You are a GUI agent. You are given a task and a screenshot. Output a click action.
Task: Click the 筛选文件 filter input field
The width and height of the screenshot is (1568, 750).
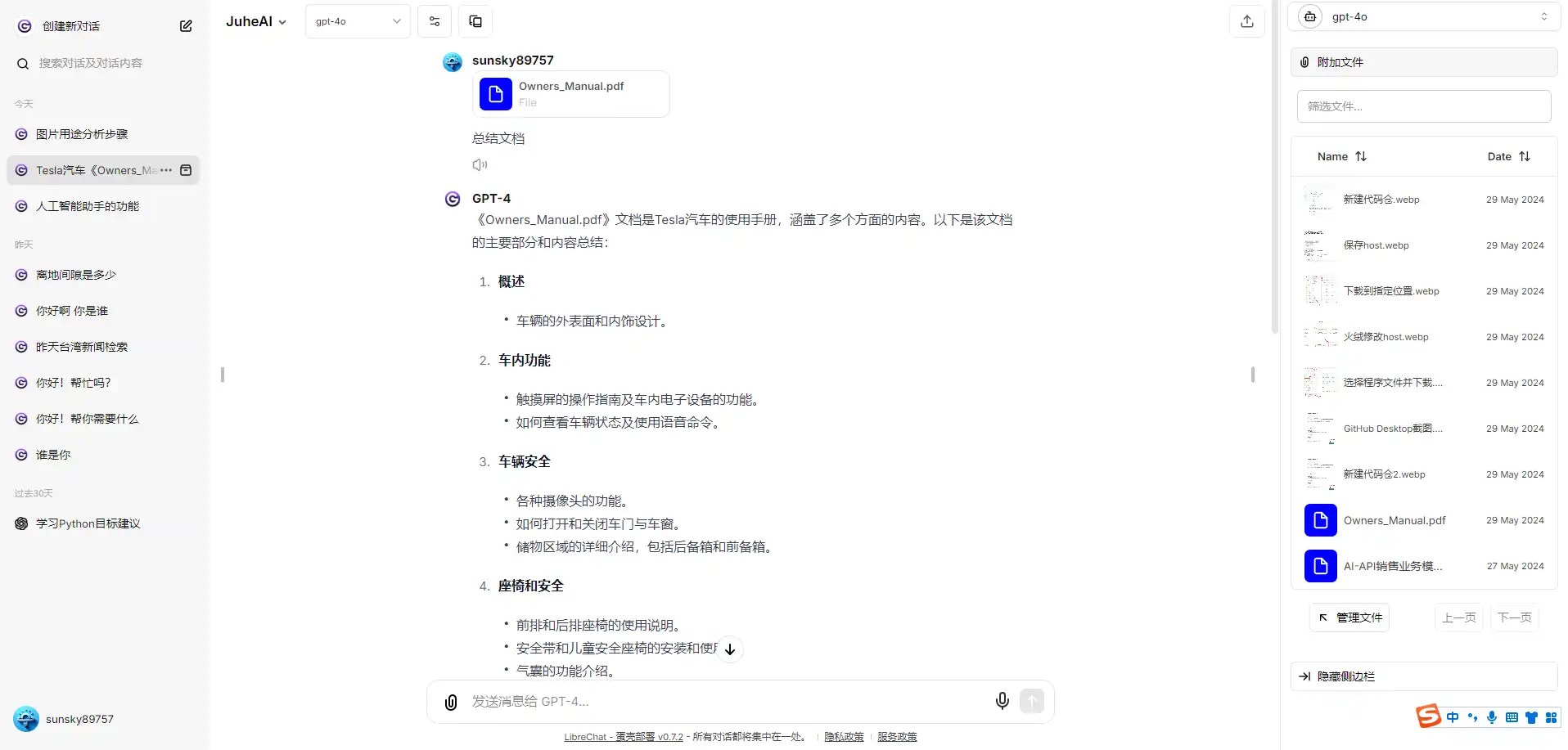[1424, 106]
